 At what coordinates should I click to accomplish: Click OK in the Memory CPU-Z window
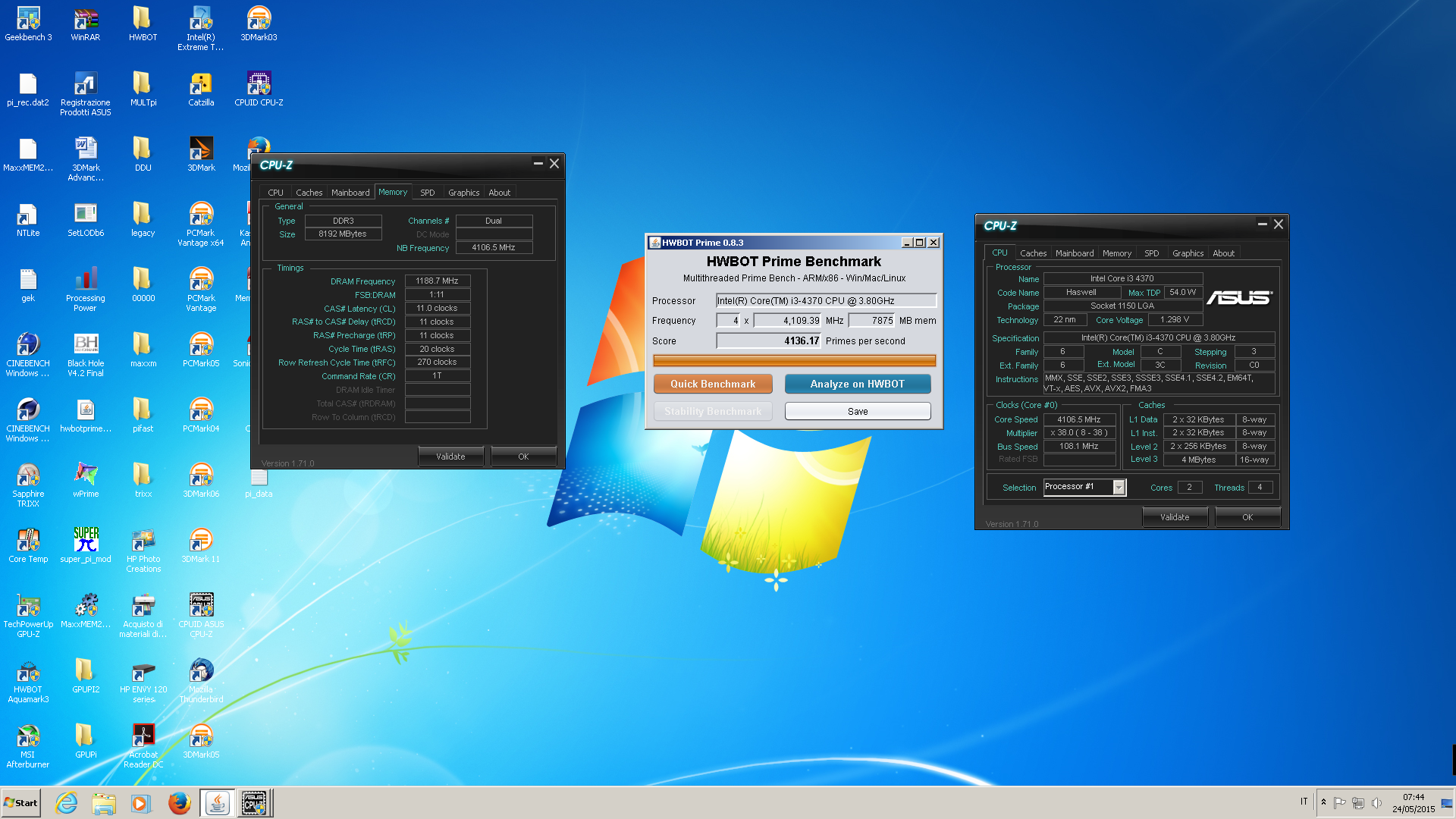(523, 457)
